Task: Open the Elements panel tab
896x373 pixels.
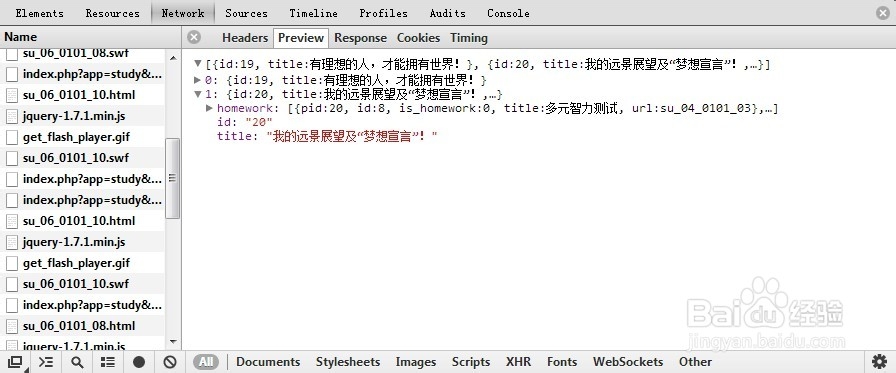Action: [39, 13]
